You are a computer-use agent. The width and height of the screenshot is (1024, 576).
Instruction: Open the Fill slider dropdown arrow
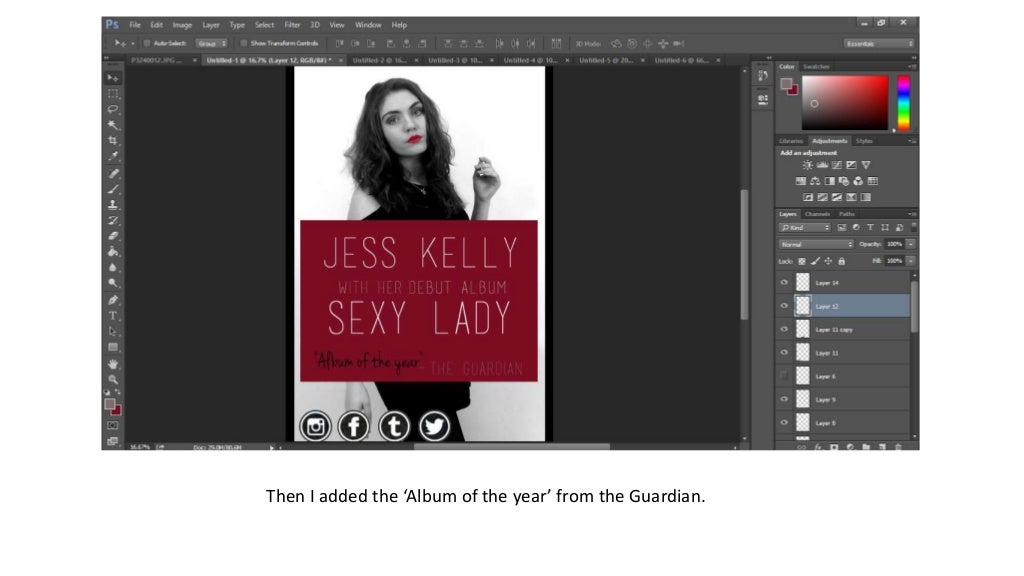click(x=910, y=261)
